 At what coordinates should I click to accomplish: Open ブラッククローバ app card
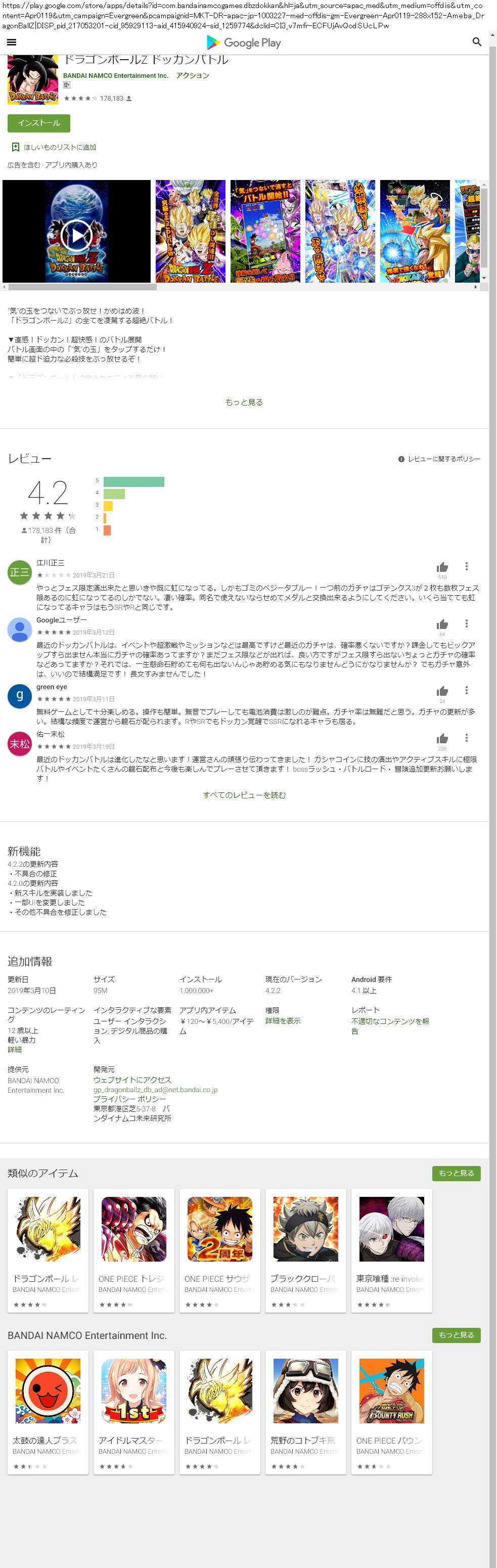click(x=306, y=1250)
